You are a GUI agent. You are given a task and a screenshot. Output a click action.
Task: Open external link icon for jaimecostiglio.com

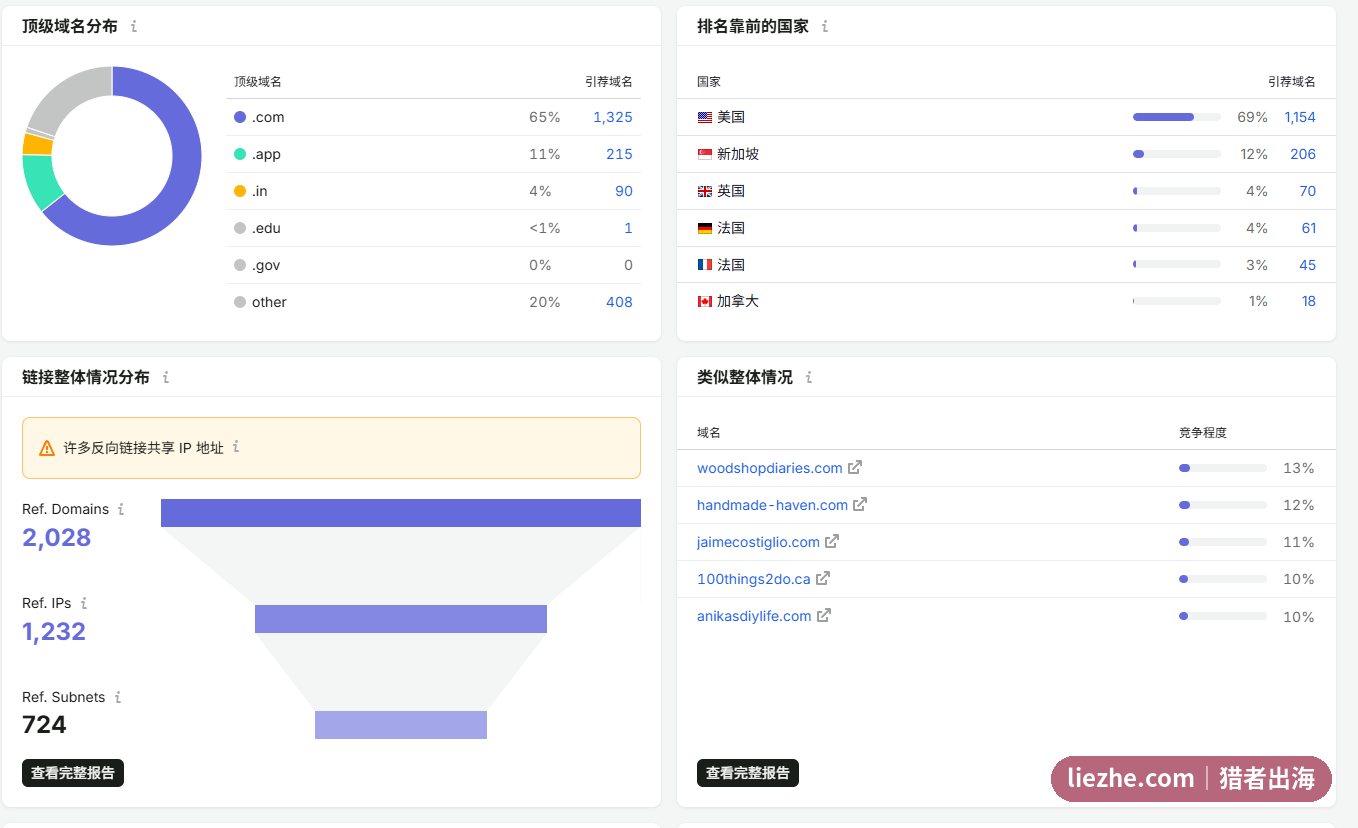click(x=832, y=541)
